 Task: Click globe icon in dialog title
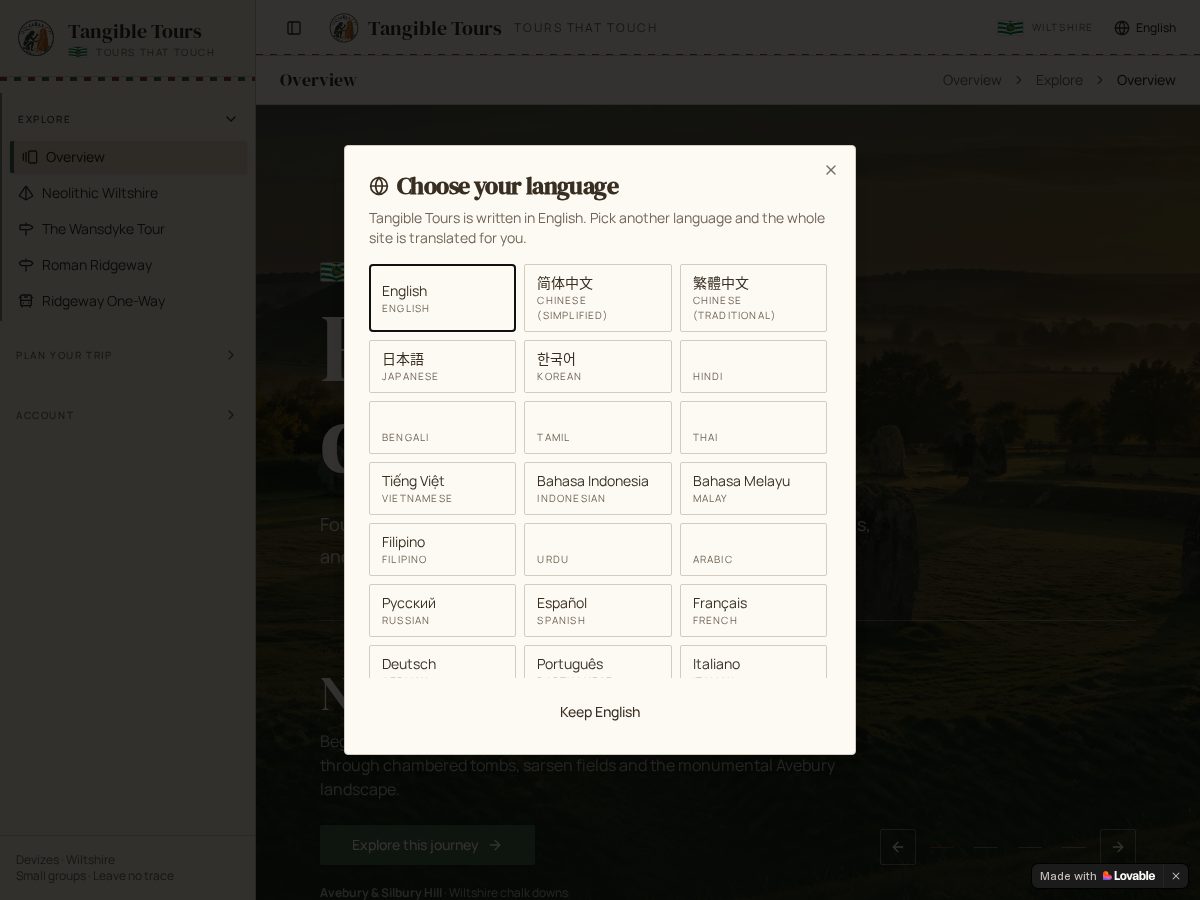(x=379, y=186)
